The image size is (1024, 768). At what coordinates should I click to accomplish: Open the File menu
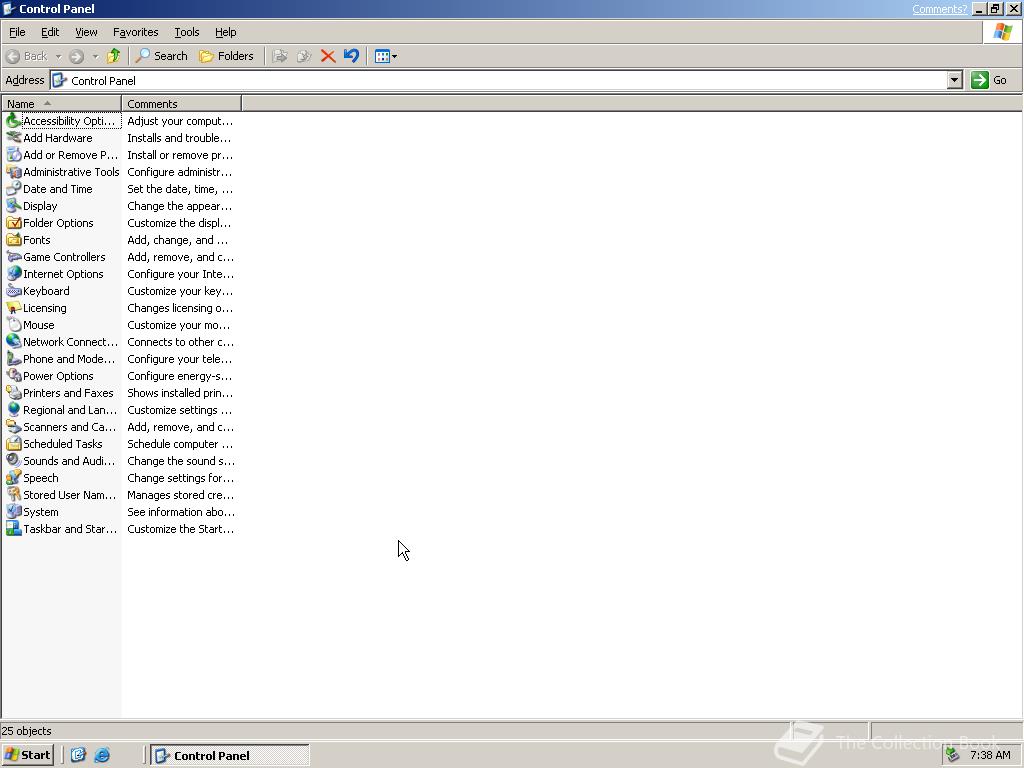tap(17, 32)
